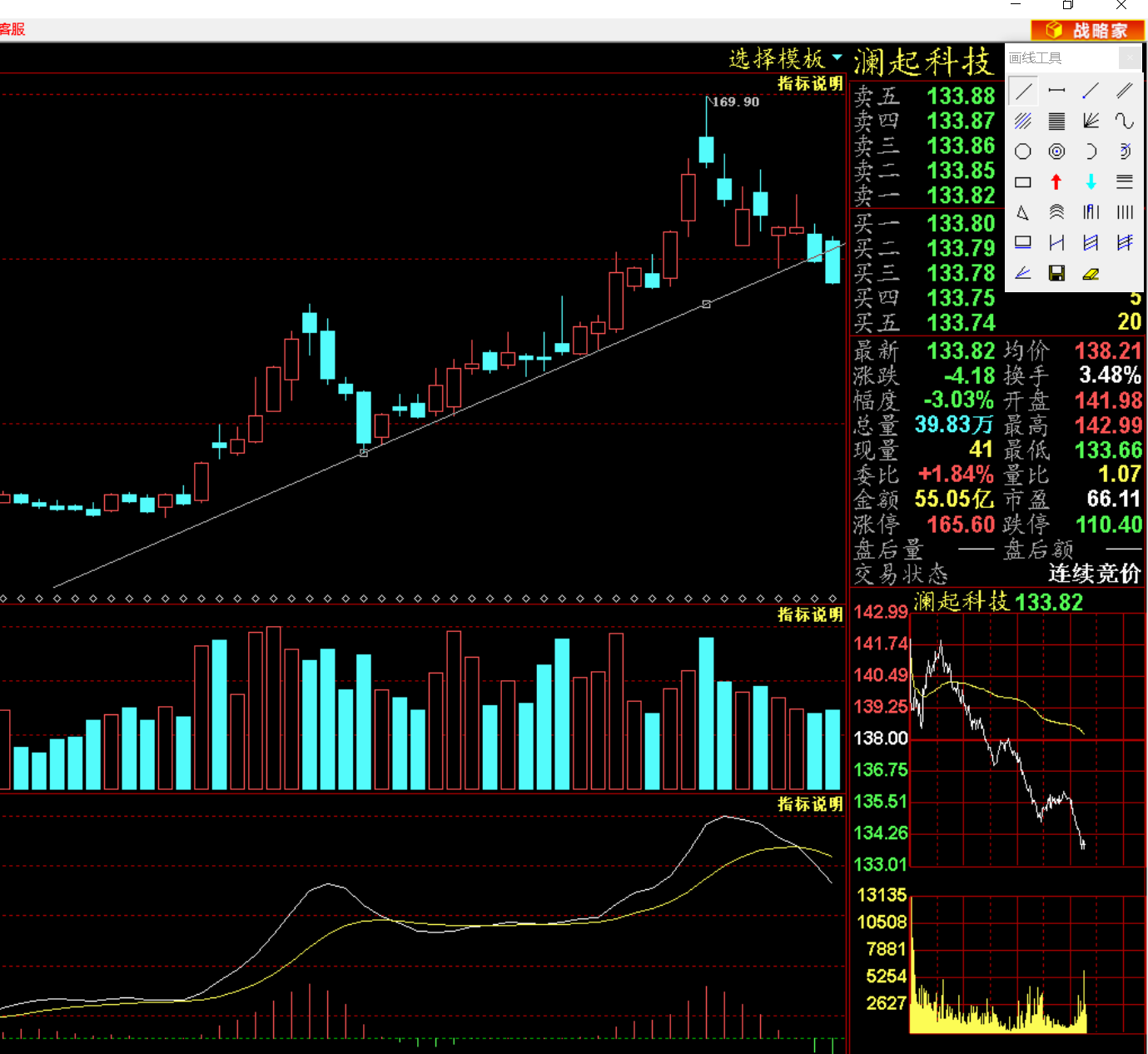Image resolution: width=1148 pixels, height=1054 pixels.
Task: Select the ray line tool with blue dot
Action: 1091,91
